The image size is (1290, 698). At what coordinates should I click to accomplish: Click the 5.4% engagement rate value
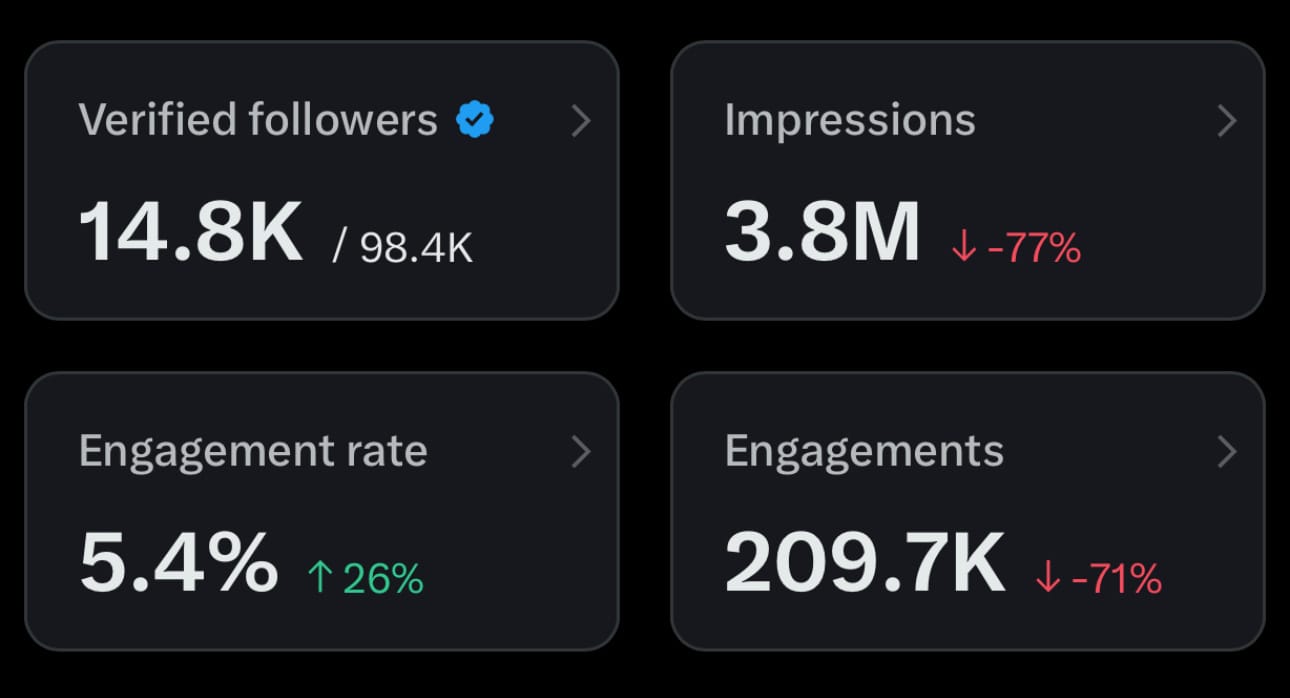pyautogui.click(x=178, y=562)
